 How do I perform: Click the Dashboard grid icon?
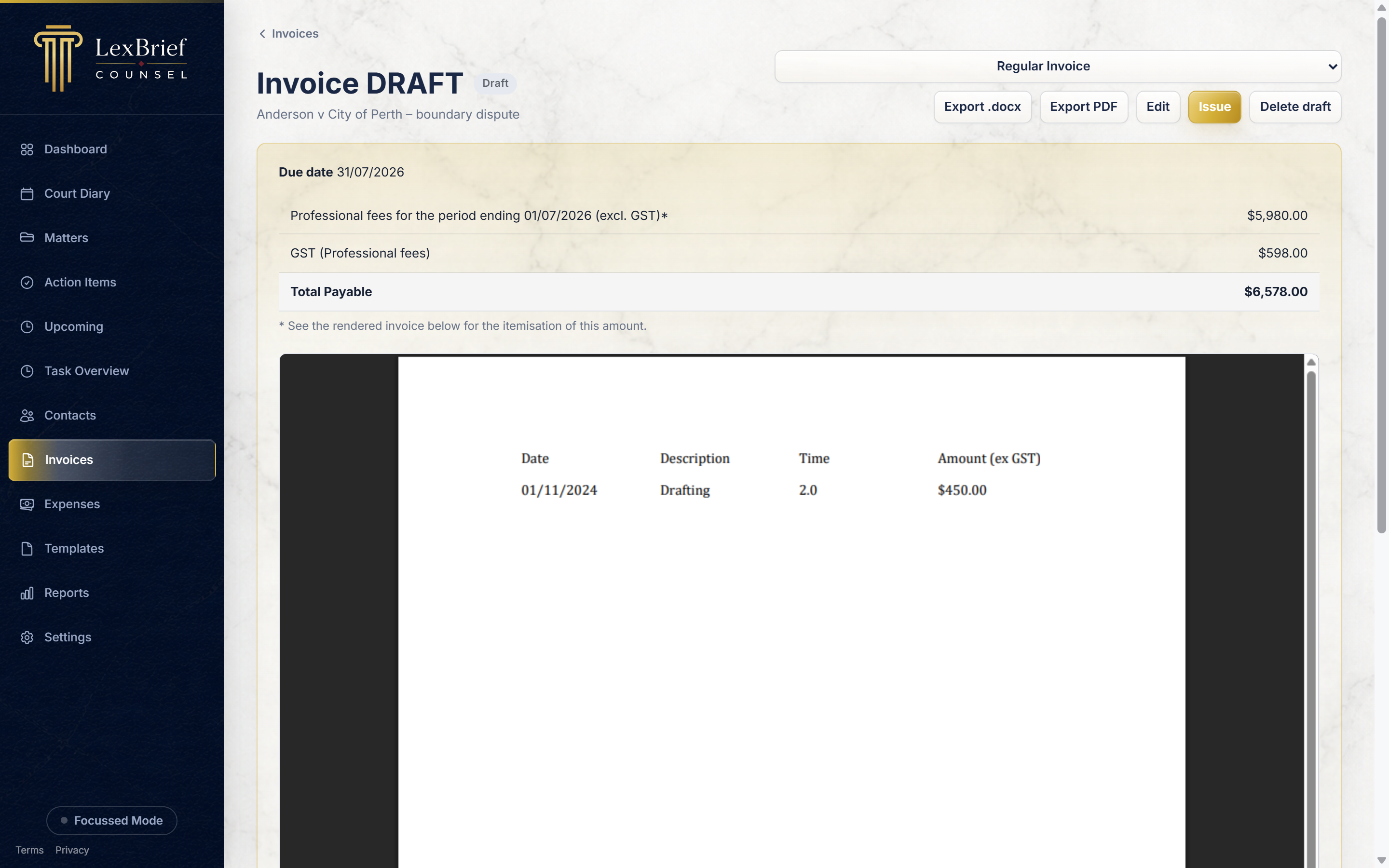click(x=27, y=149)
